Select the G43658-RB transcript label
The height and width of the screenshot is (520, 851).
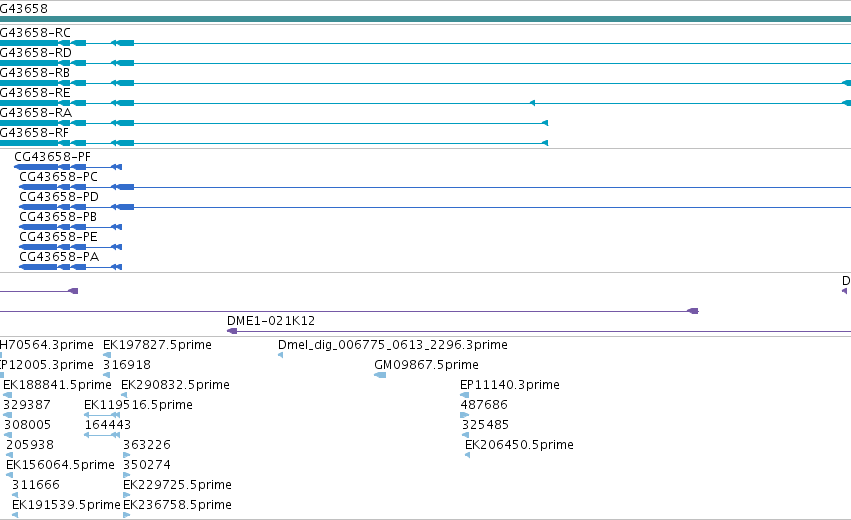click(x=35, y=73)
